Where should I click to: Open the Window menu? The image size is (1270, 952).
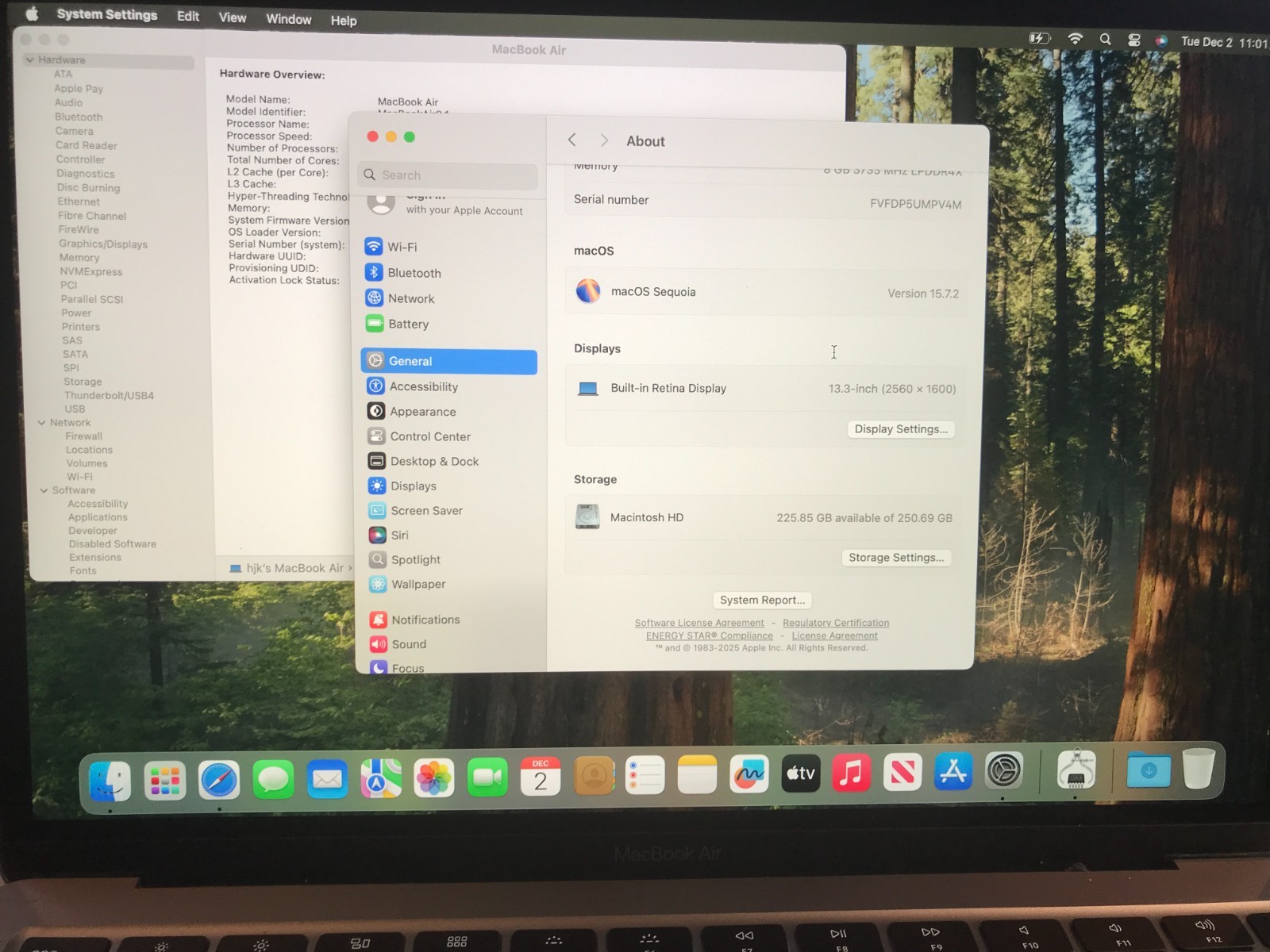click(x=289, y=19)
